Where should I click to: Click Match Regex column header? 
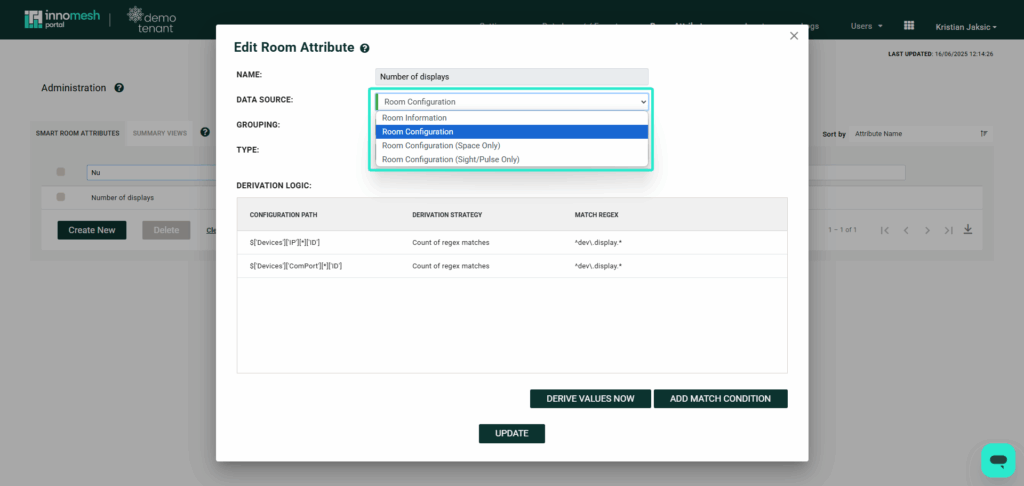point(596,214)
